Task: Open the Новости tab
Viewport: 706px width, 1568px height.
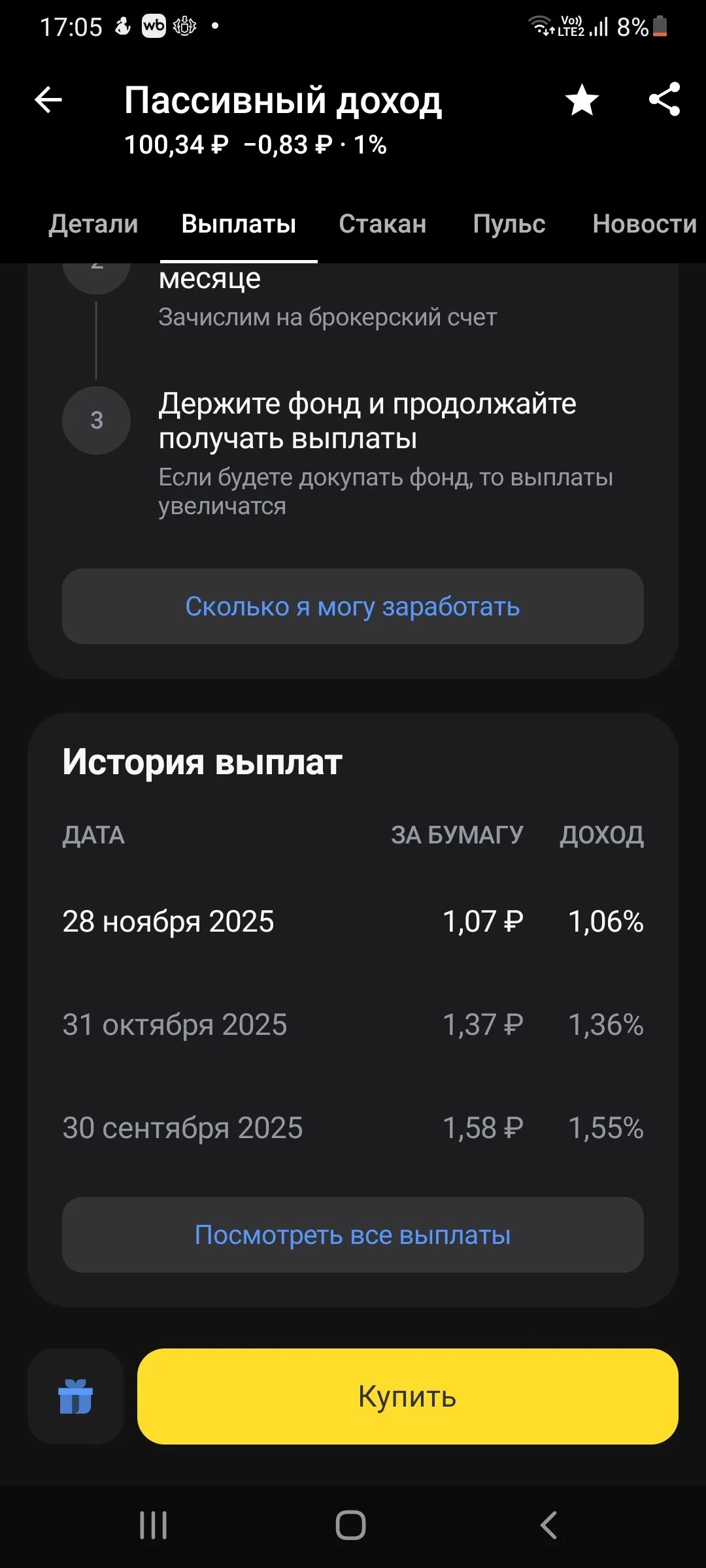Action: click(x=645, y=224)
